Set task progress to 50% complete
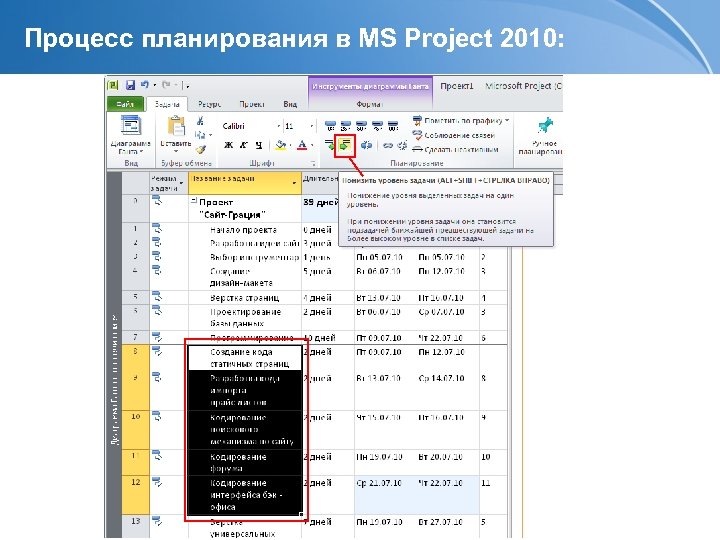Screen dimensions: 720x540 [361, 125]
